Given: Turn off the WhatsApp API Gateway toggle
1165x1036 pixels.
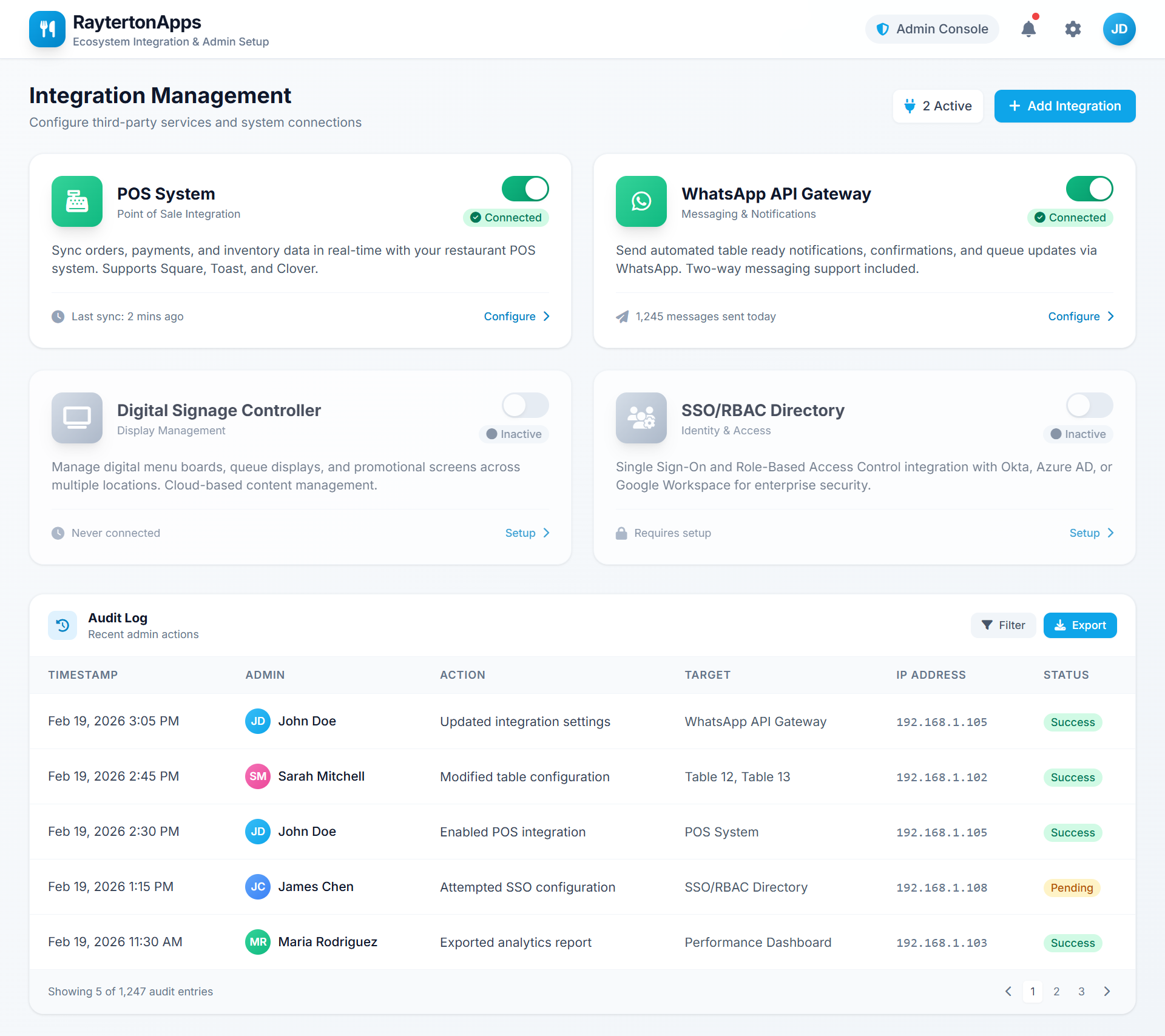Looking at the screenshot, I should coord(1089,189).
